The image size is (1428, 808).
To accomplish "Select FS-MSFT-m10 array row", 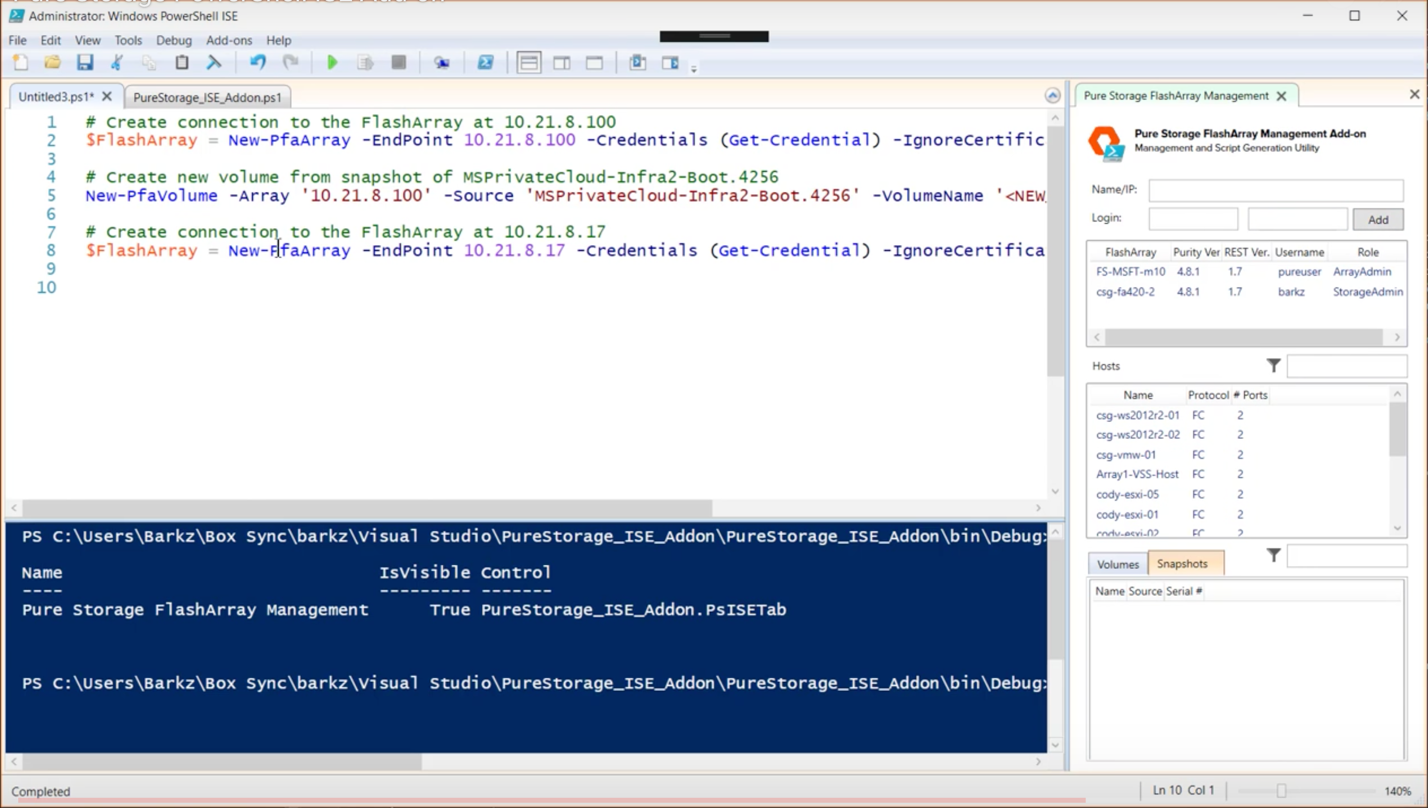I will click(x=1247, y=271).
